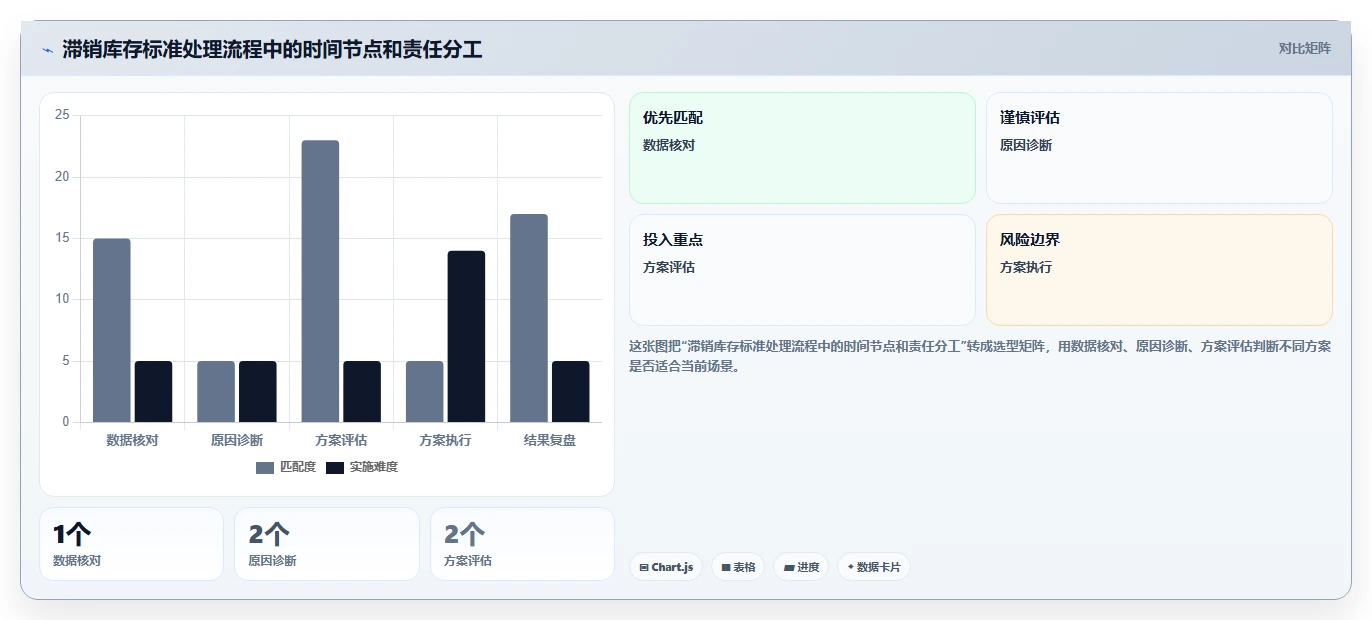Open the 风险边界 matrix card
1372x620 pixels.
(x=1159, y=270)
